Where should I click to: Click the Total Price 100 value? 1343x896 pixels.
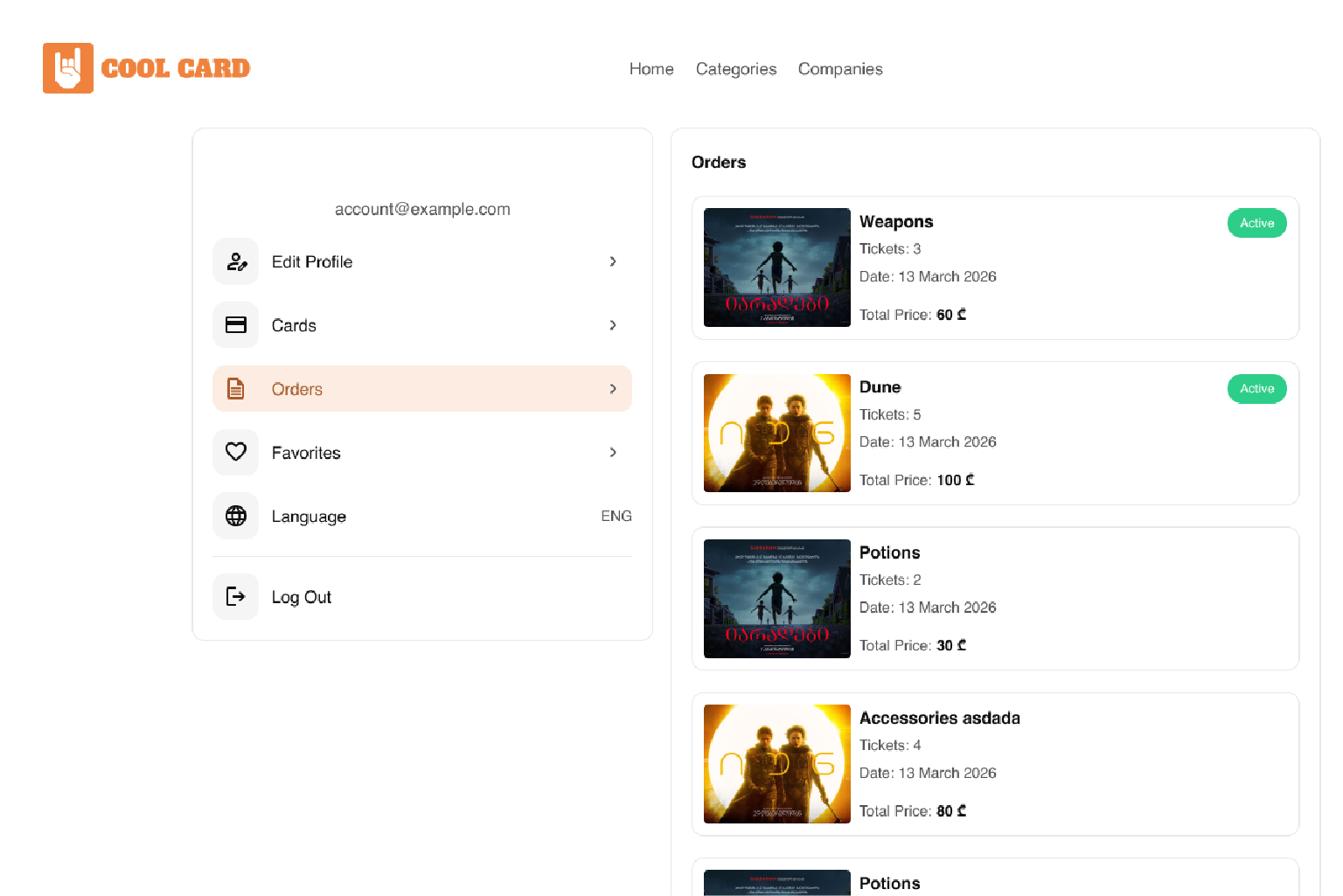click(956, 480)
